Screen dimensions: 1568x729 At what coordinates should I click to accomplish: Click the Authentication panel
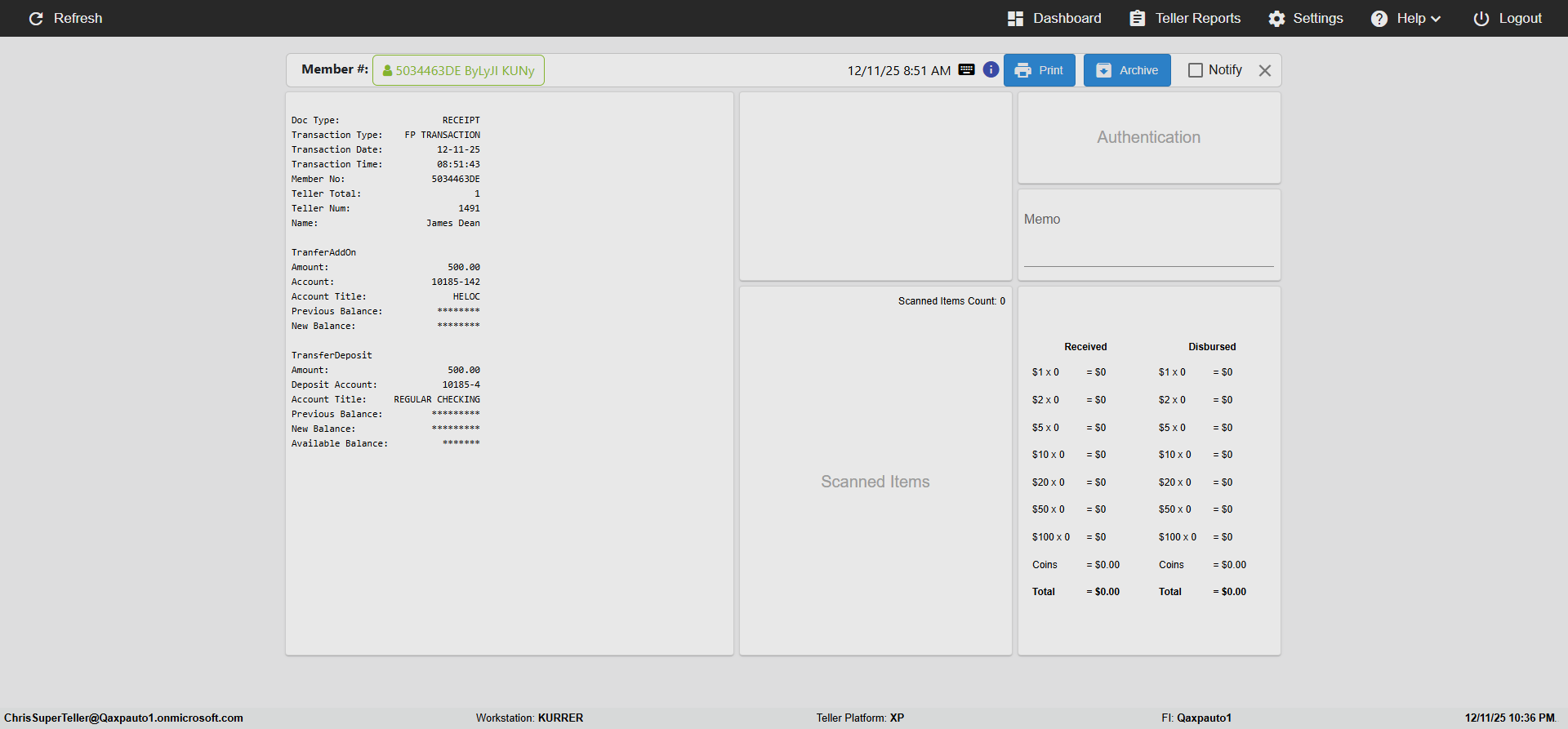point(1149,137)
